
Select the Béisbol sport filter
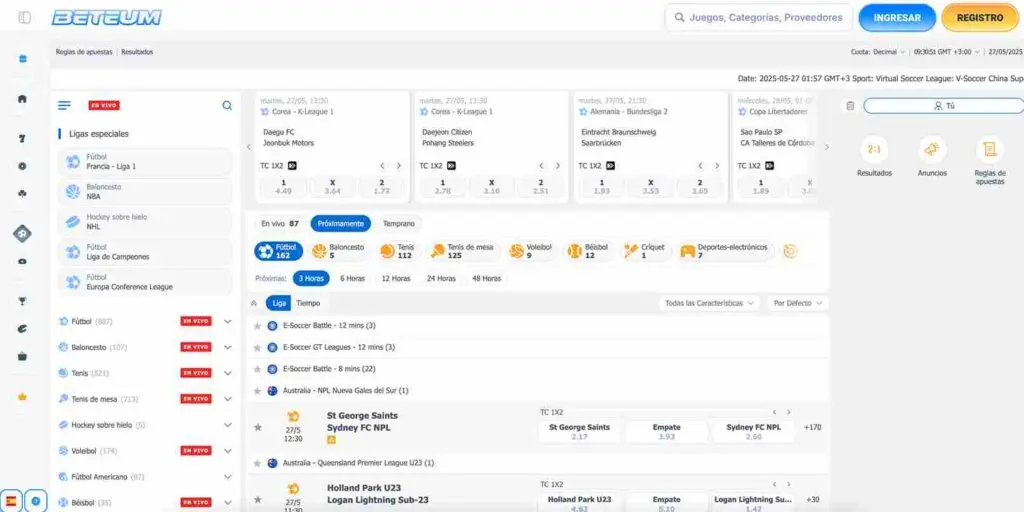tap(590, 251)
